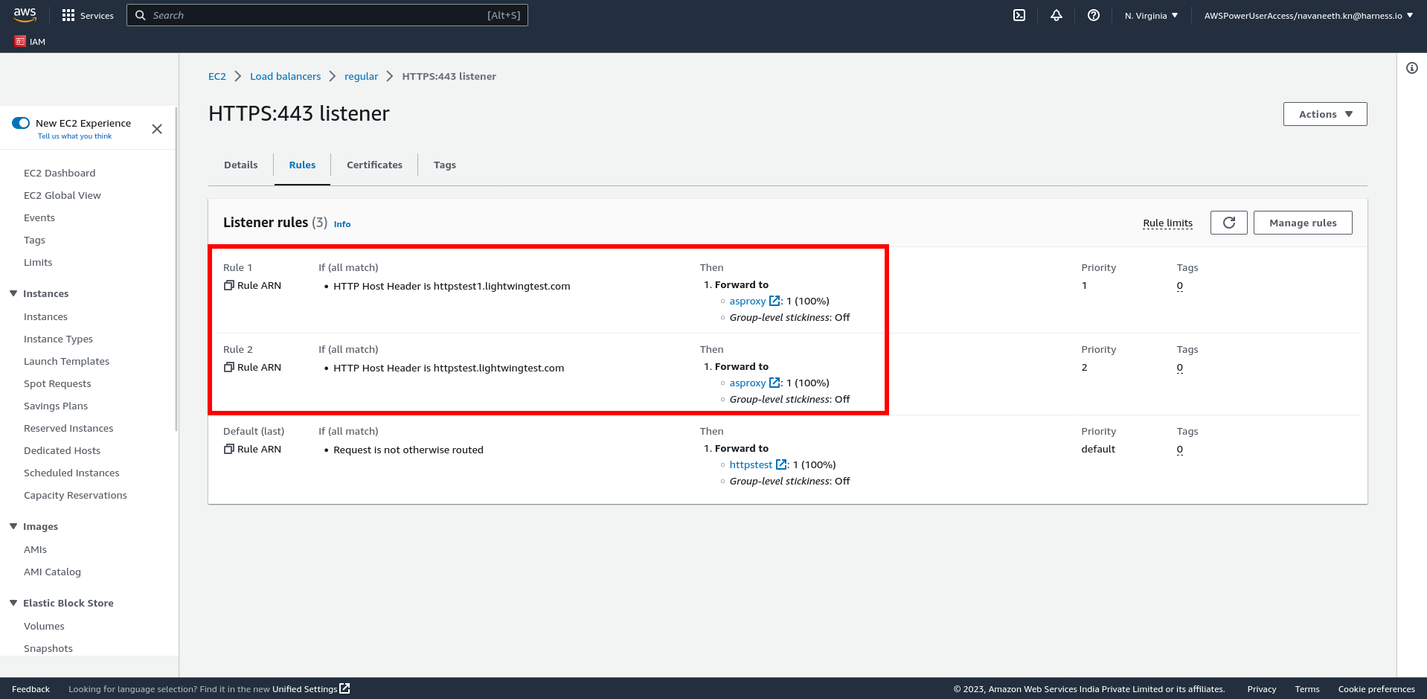
Task: Switch to the Certificates tab
Action: 374,165
